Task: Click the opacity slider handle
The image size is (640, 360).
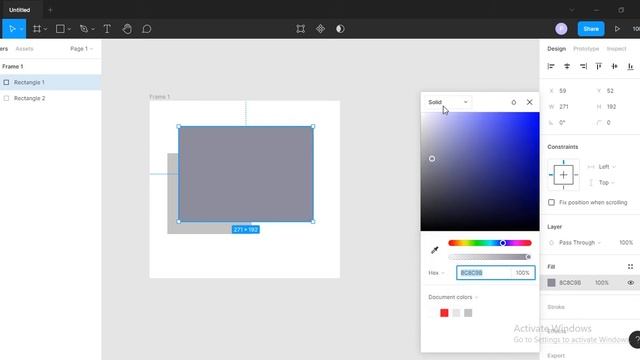Action: click(528, 257)
